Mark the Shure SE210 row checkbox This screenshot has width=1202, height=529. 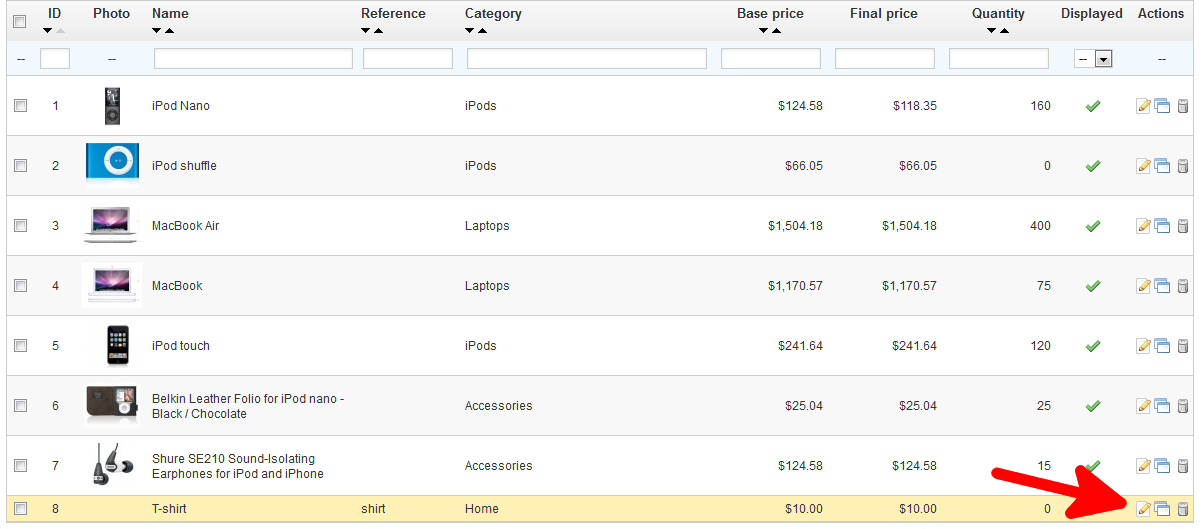(x=20, y=466)
